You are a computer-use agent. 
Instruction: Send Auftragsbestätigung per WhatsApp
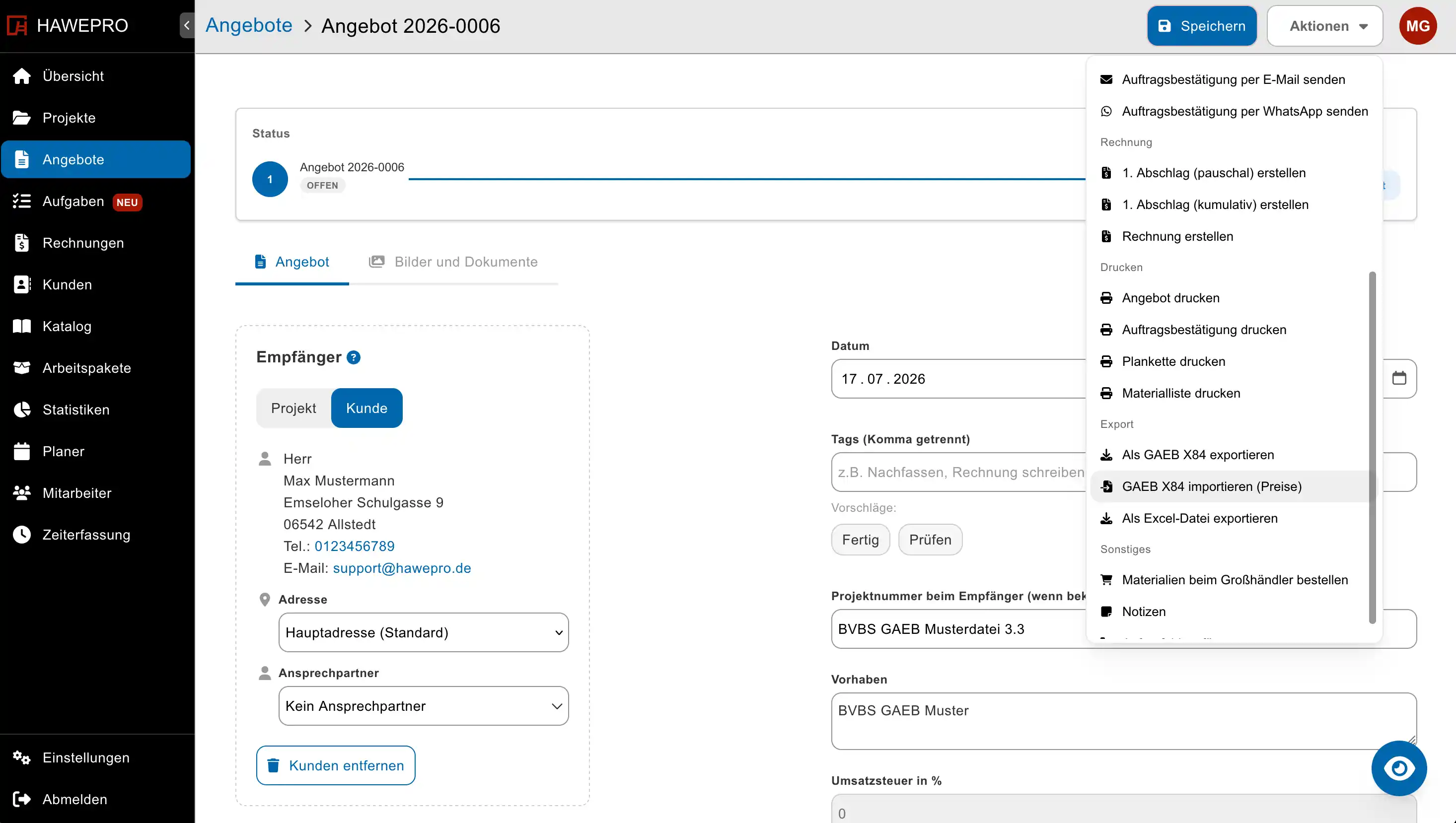pyautogui.click(x=1234, y=111)
